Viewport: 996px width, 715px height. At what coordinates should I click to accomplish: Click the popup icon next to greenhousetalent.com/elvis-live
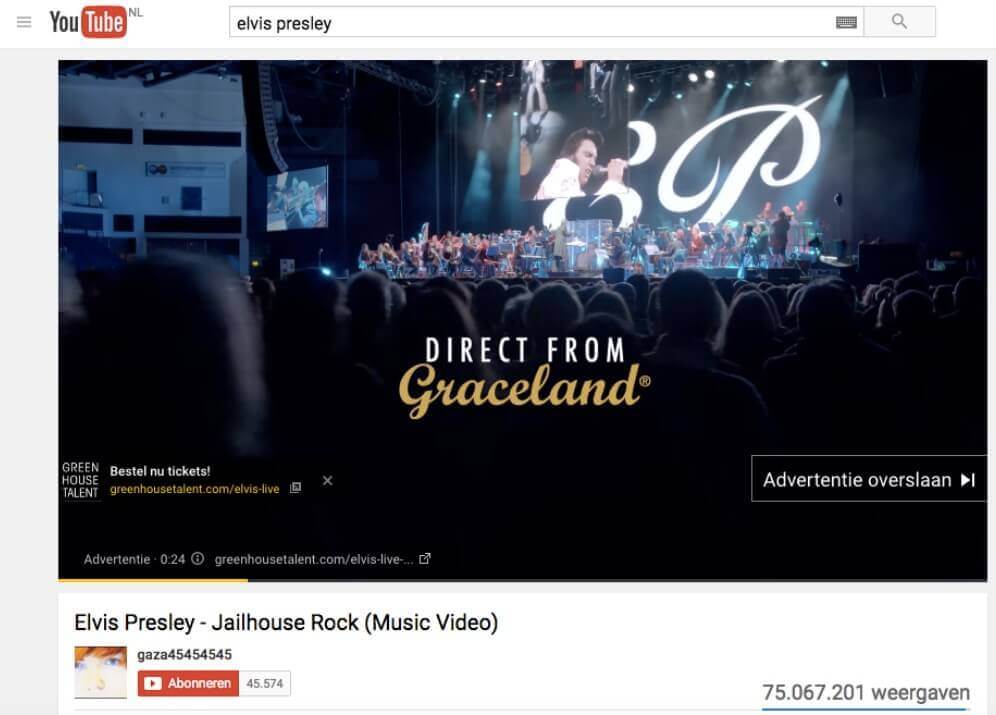tap(295, 488)
